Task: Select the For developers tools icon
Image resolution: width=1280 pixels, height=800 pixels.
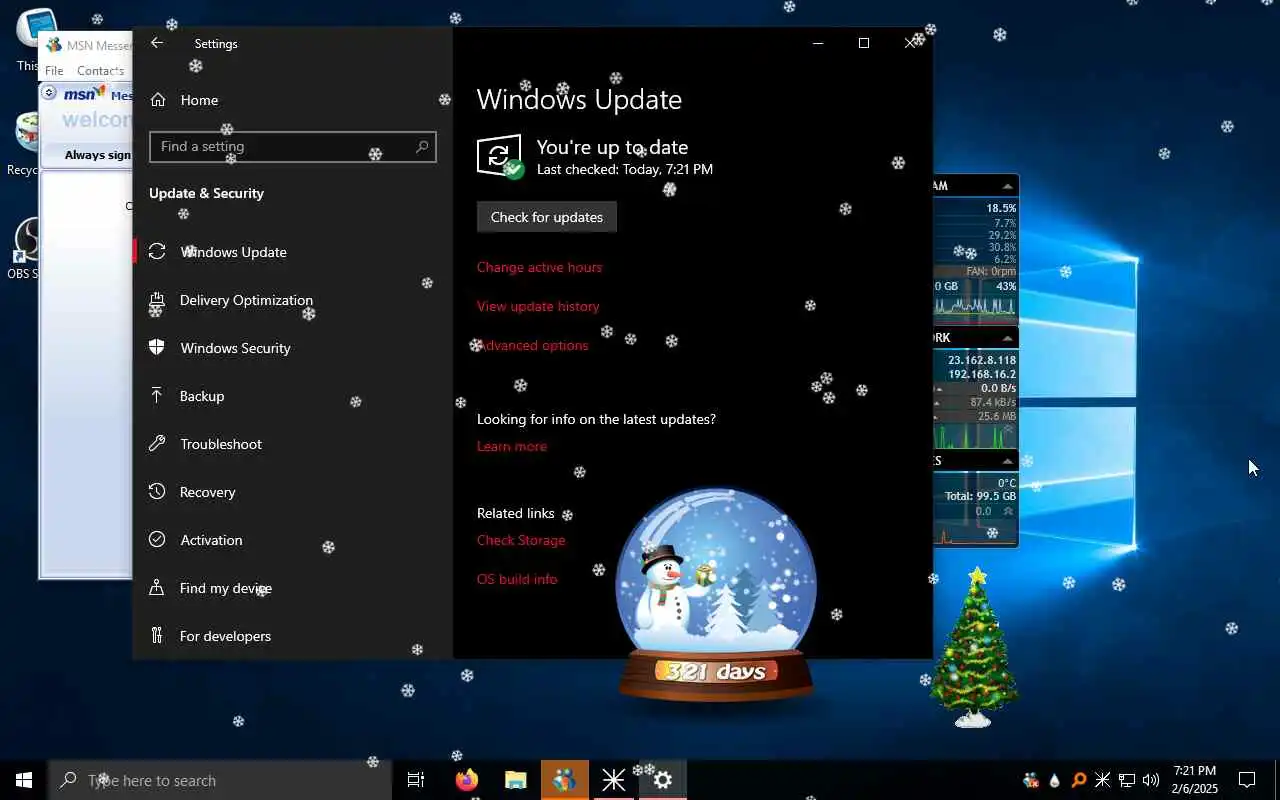Action: click(x=157, y=636)
